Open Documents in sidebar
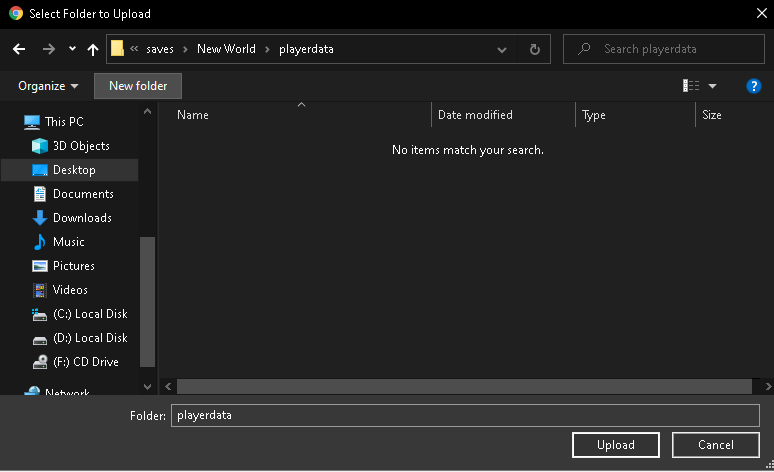This screenshot has width=774, height=472. (x=83, y=194)
